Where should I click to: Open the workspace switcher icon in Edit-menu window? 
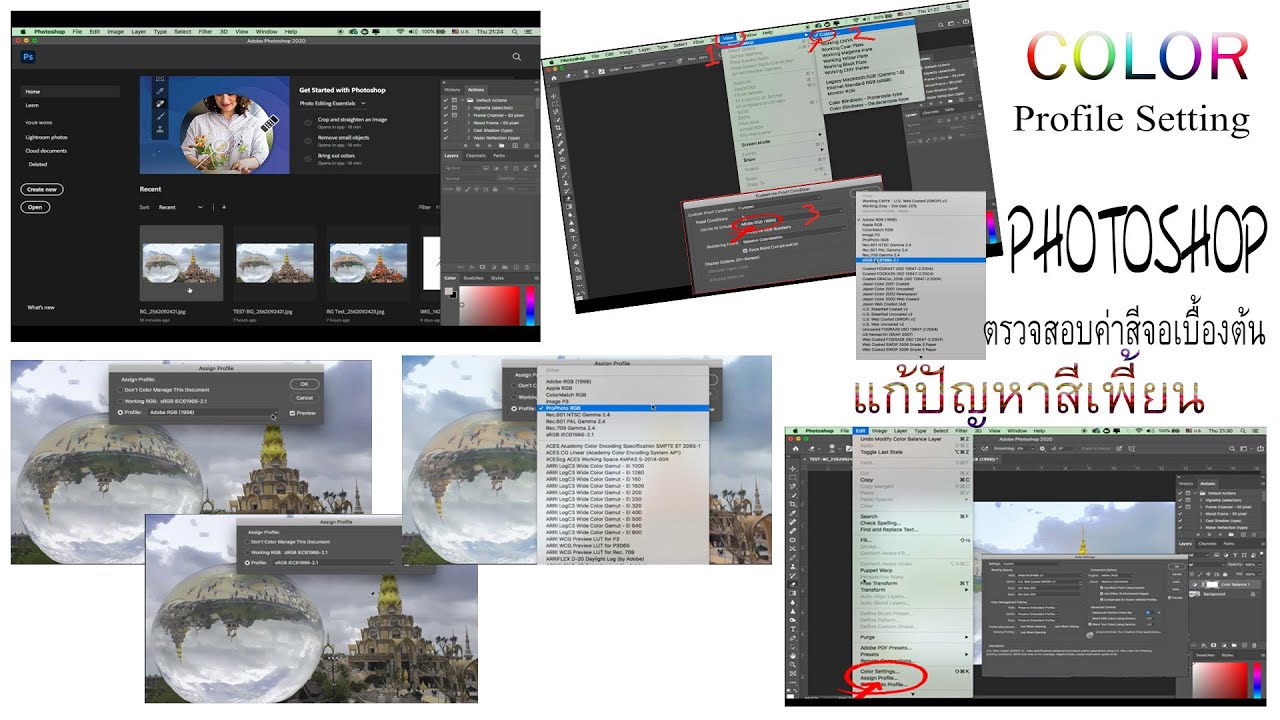click(1244, 449)
